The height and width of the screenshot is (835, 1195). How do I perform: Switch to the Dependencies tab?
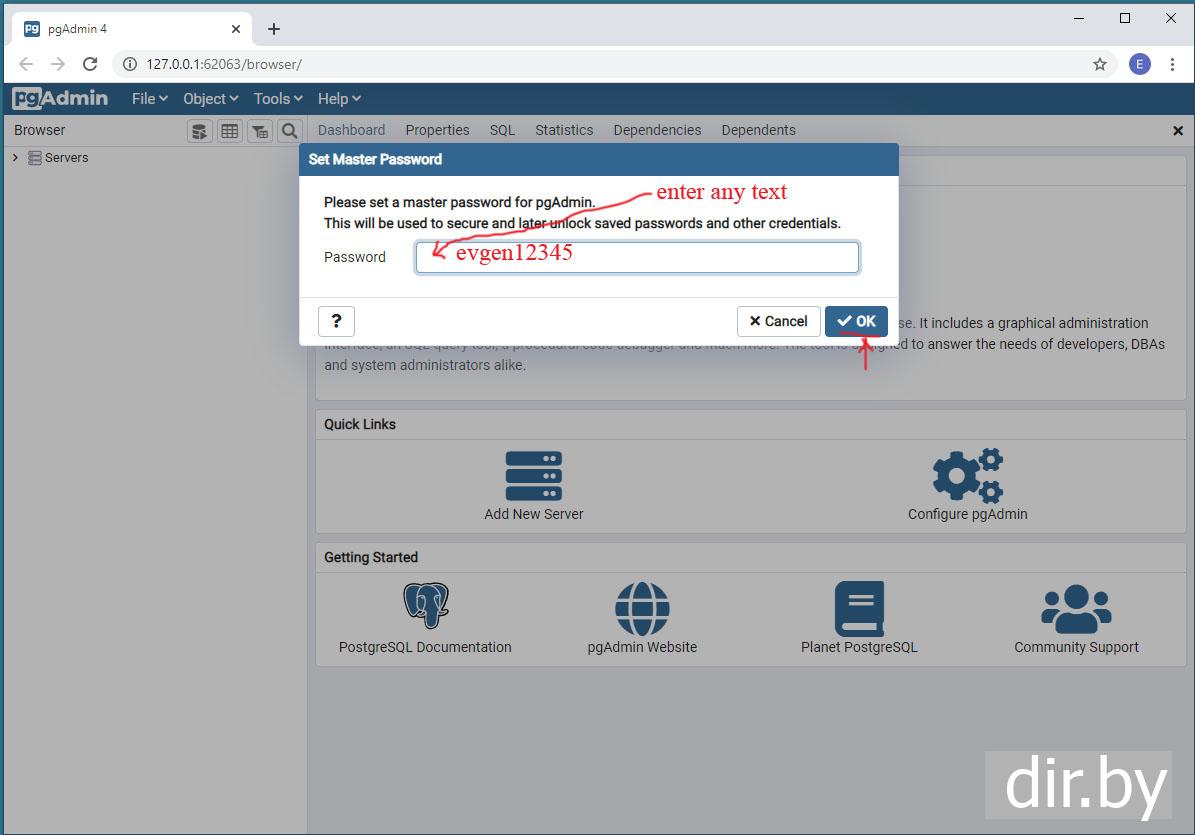[657, 130]
